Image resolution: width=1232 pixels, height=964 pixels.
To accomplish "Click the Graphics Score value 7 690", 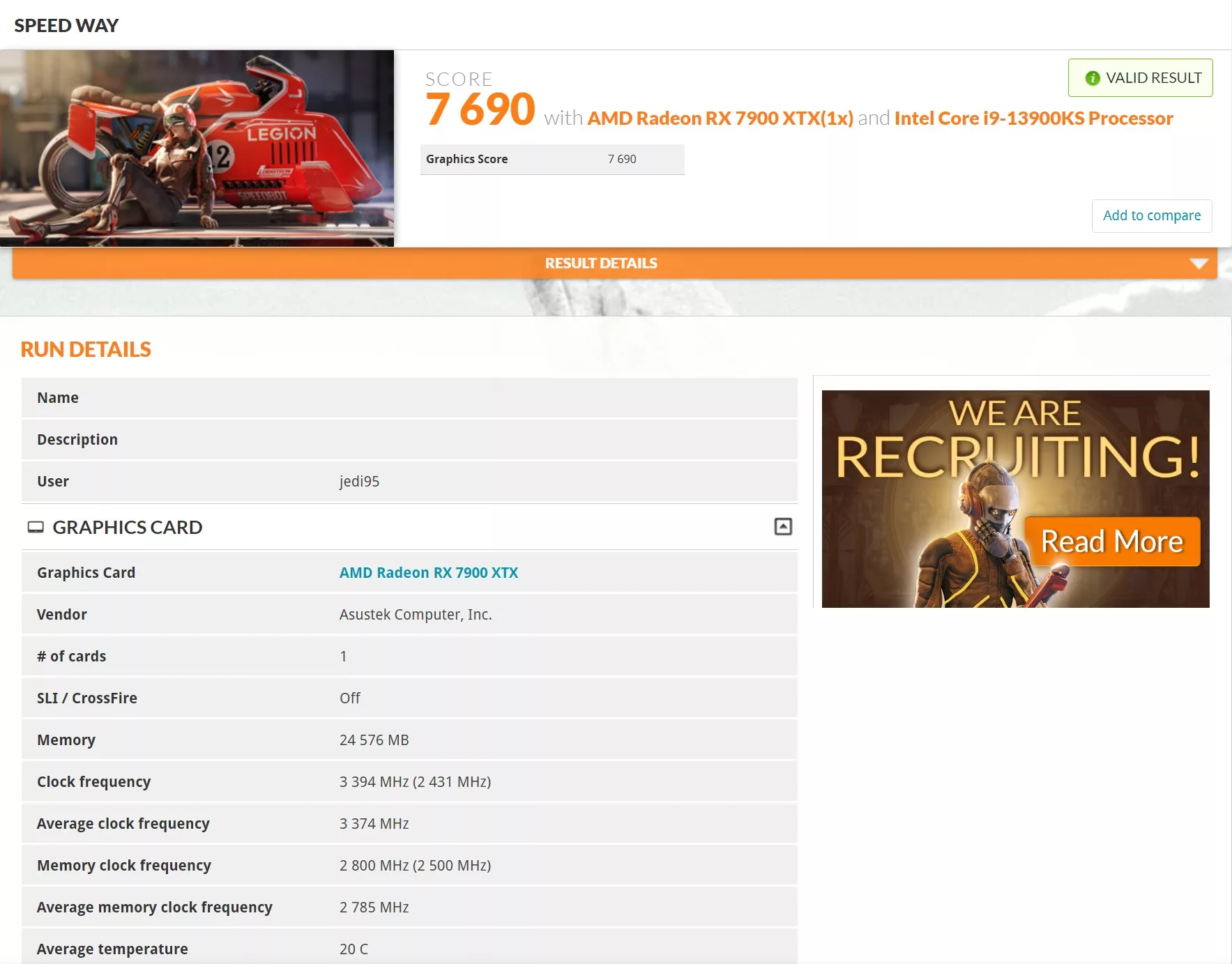I will [x=621, y=159].
